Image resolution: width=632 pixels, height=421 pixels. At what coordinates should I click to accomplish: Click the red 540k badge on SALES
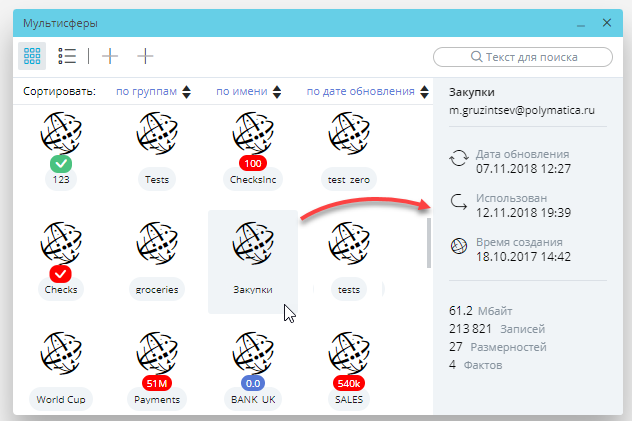tap(349, 384)
